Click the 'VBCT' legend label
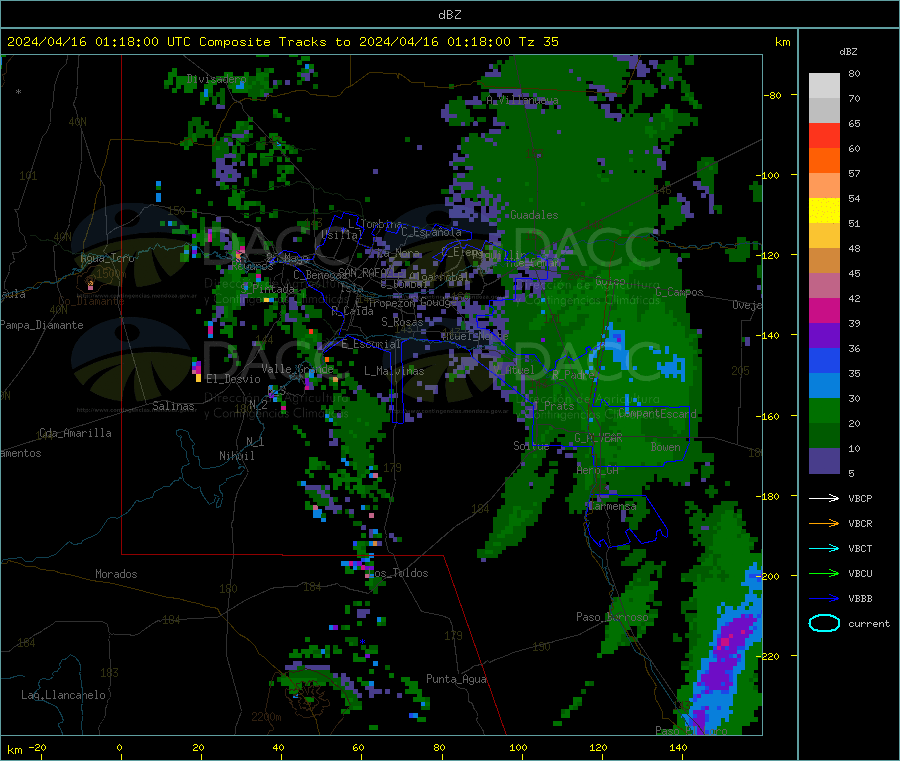Image resolution: width=900 pixels, height=761 pixels. point(860,549)
